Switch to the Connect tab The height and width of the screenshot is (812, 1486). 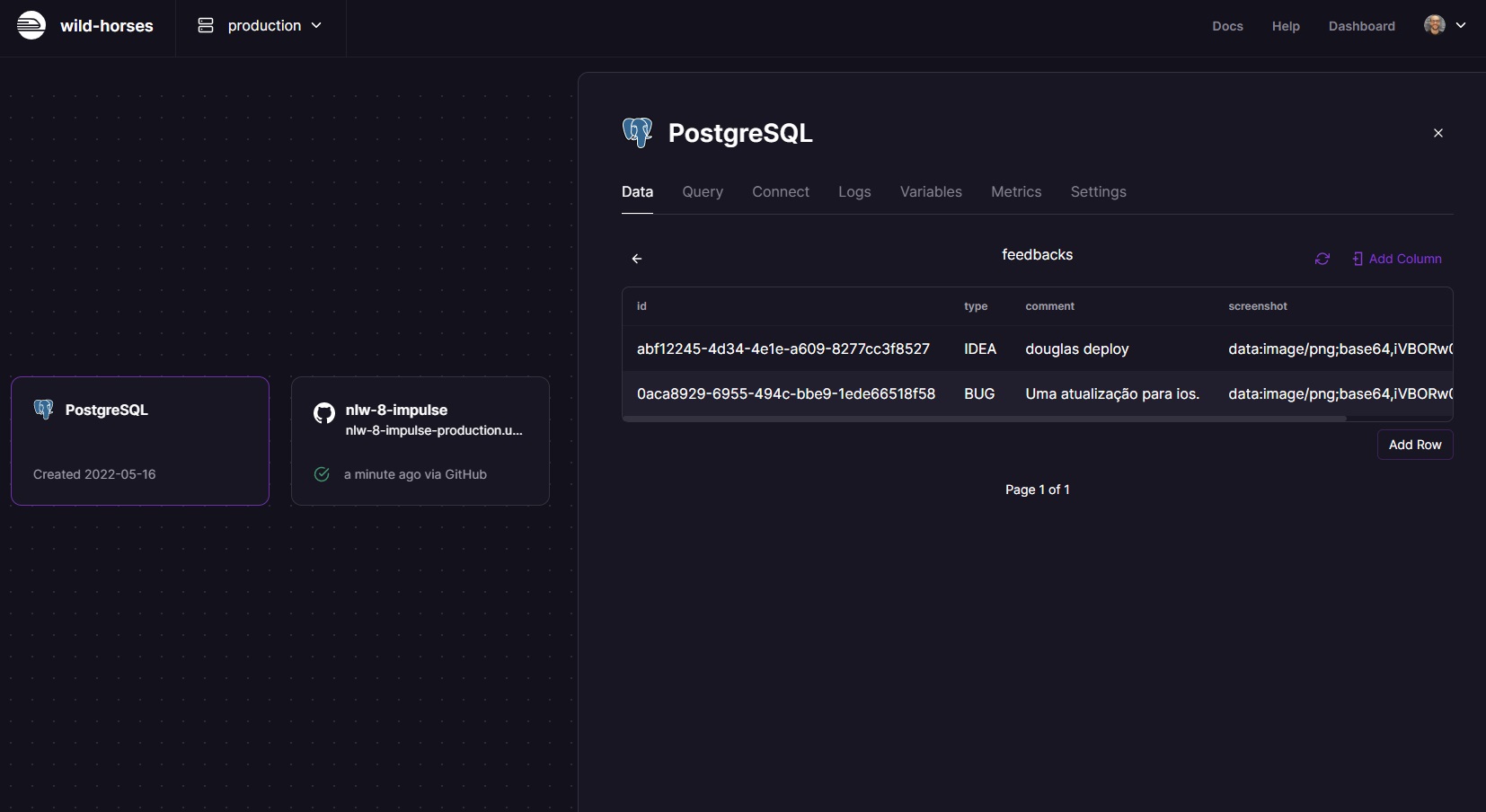[x=781, y=192]
